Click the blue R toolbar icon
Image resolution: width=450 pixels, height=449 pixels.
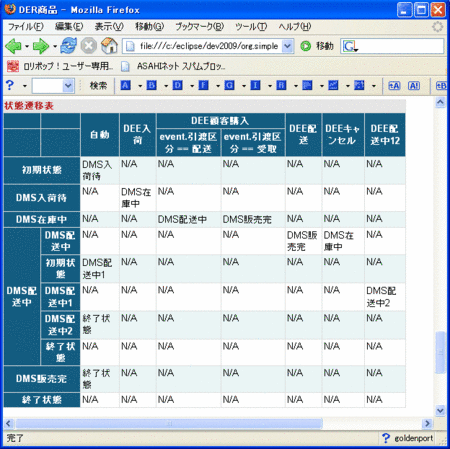click(x=281, y=85)
